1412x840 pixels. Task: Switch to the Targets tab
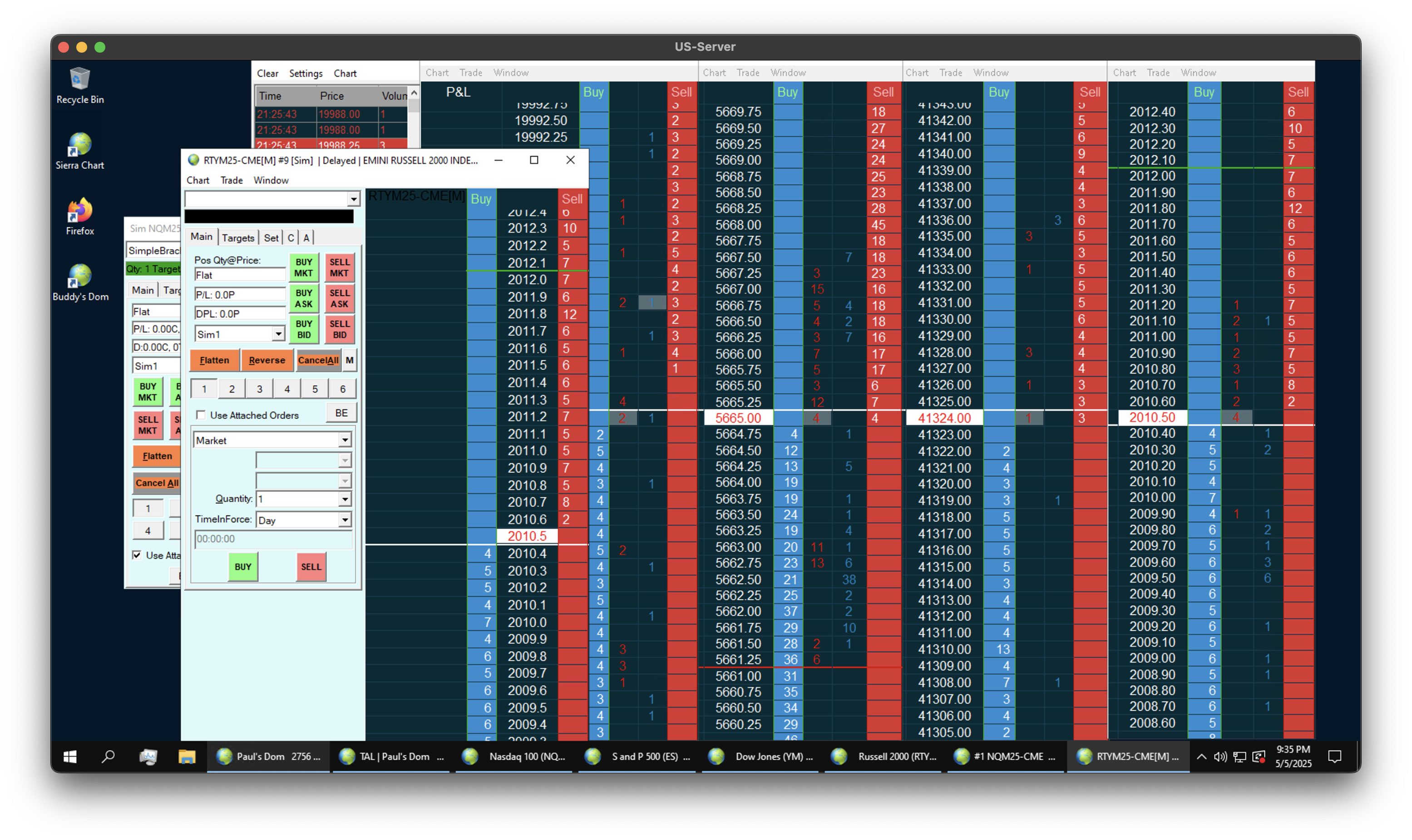coord(238,238)
